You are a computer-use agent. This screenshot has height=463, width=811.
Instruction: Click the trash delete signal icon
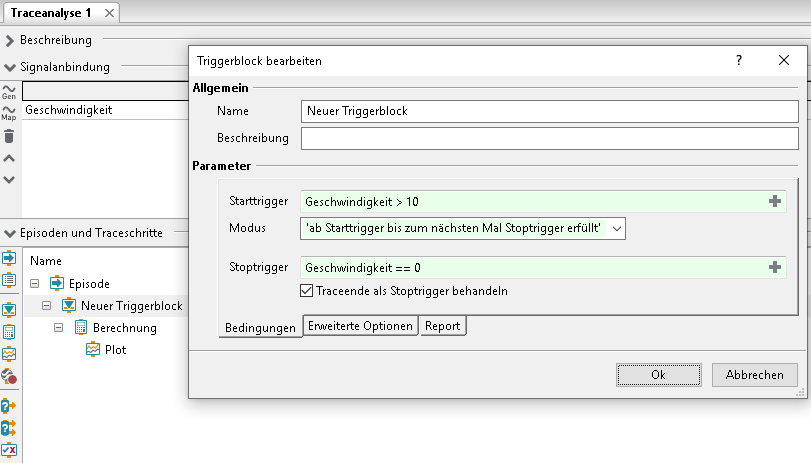(9, 137)
